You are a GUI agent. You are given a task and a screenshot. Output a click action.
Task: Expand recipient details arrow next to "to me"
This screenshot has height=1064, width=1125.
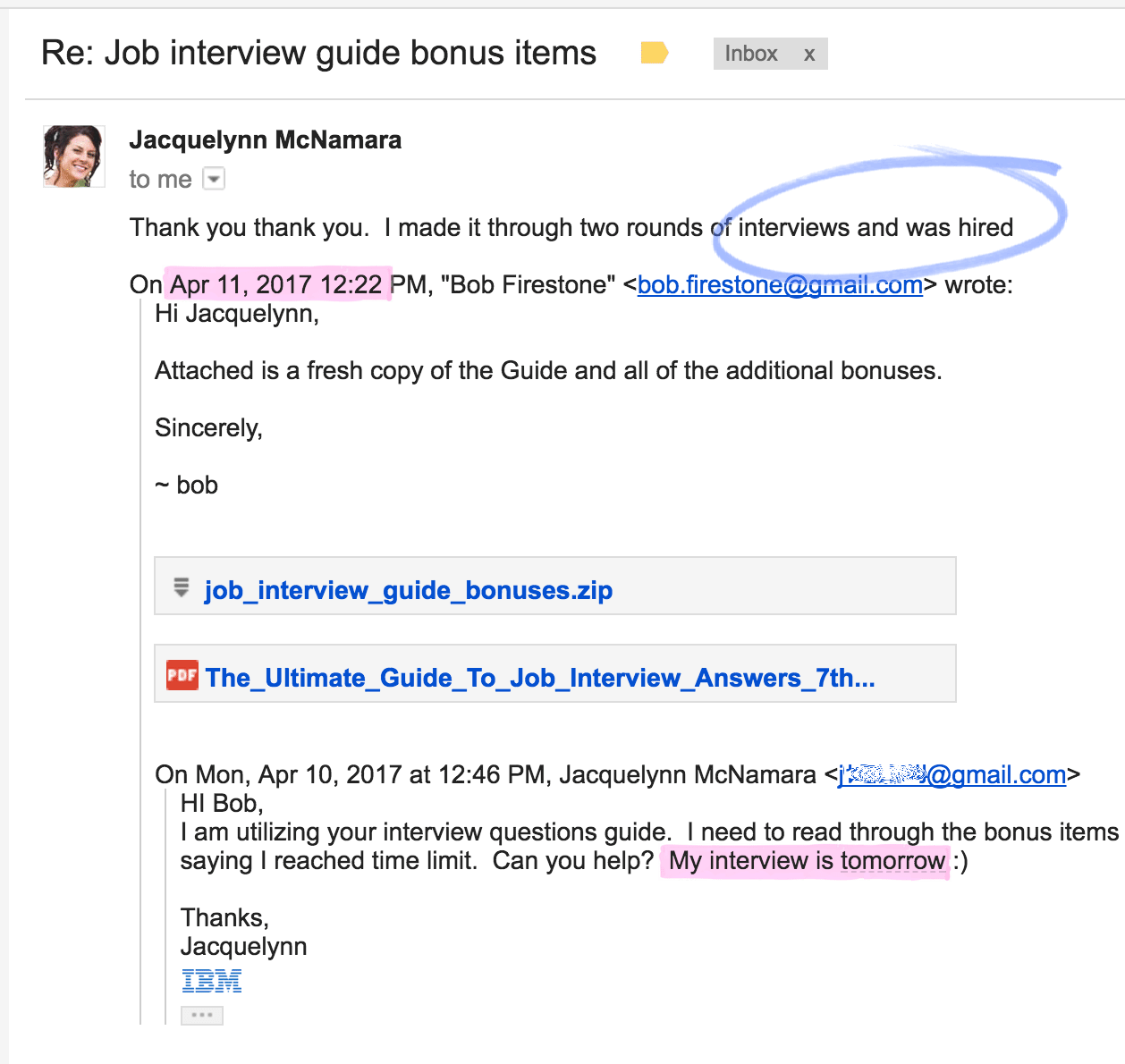(214, 179)
